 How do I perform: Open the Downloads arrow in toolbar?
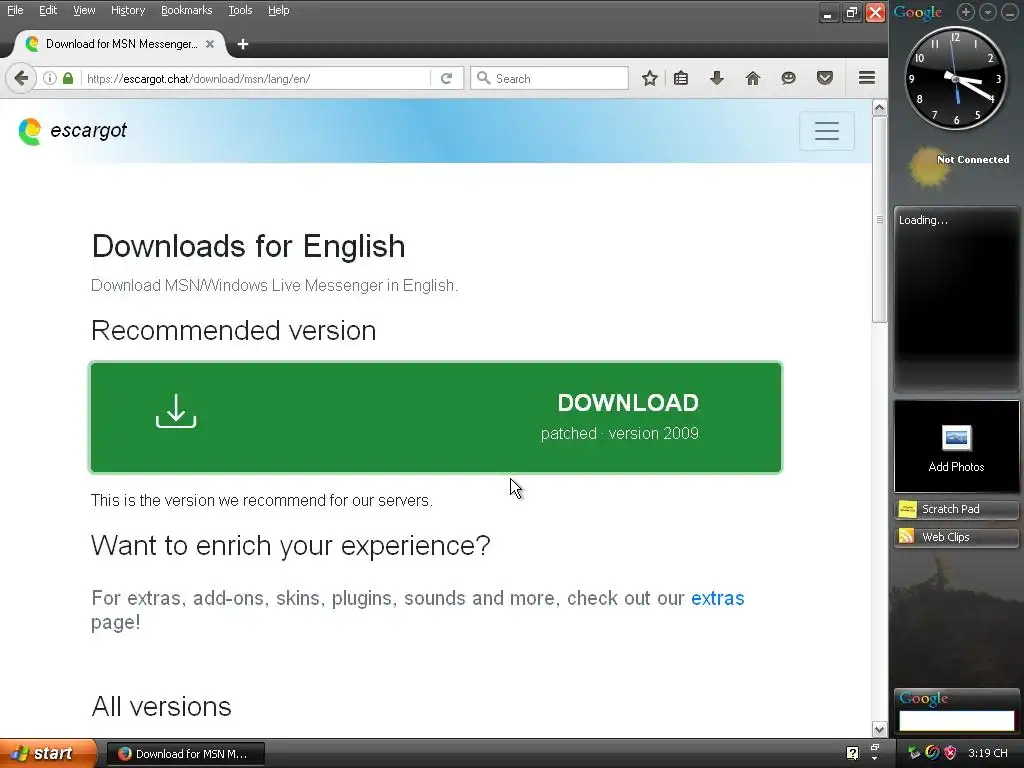(717, 78)
